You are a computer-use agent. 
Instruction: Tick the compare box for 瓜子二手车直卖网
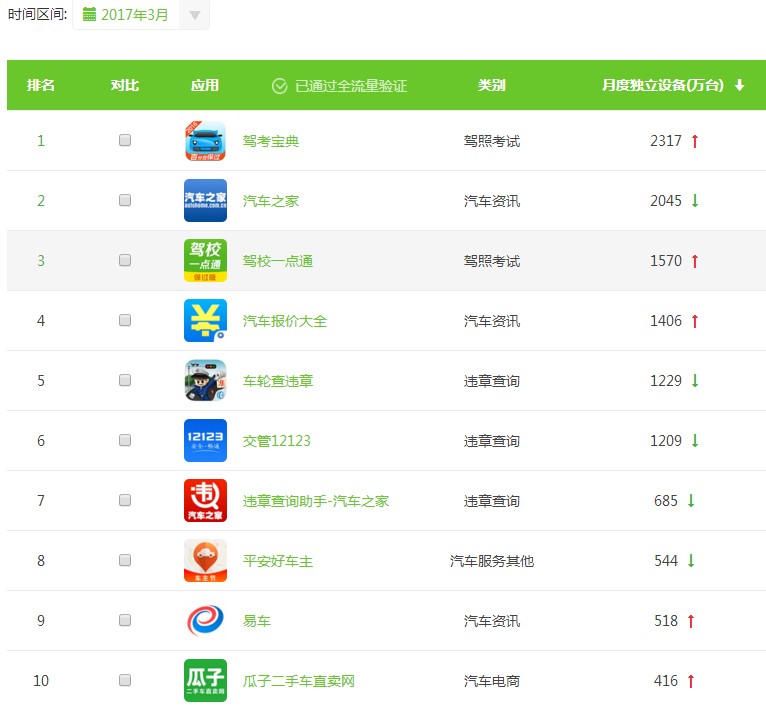coord(125,680)
